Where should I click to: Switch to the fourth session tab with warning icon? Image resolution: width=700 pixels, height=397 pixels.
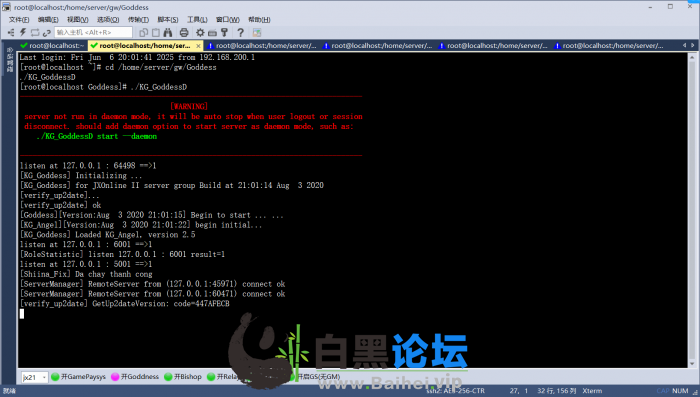point(378,46)
